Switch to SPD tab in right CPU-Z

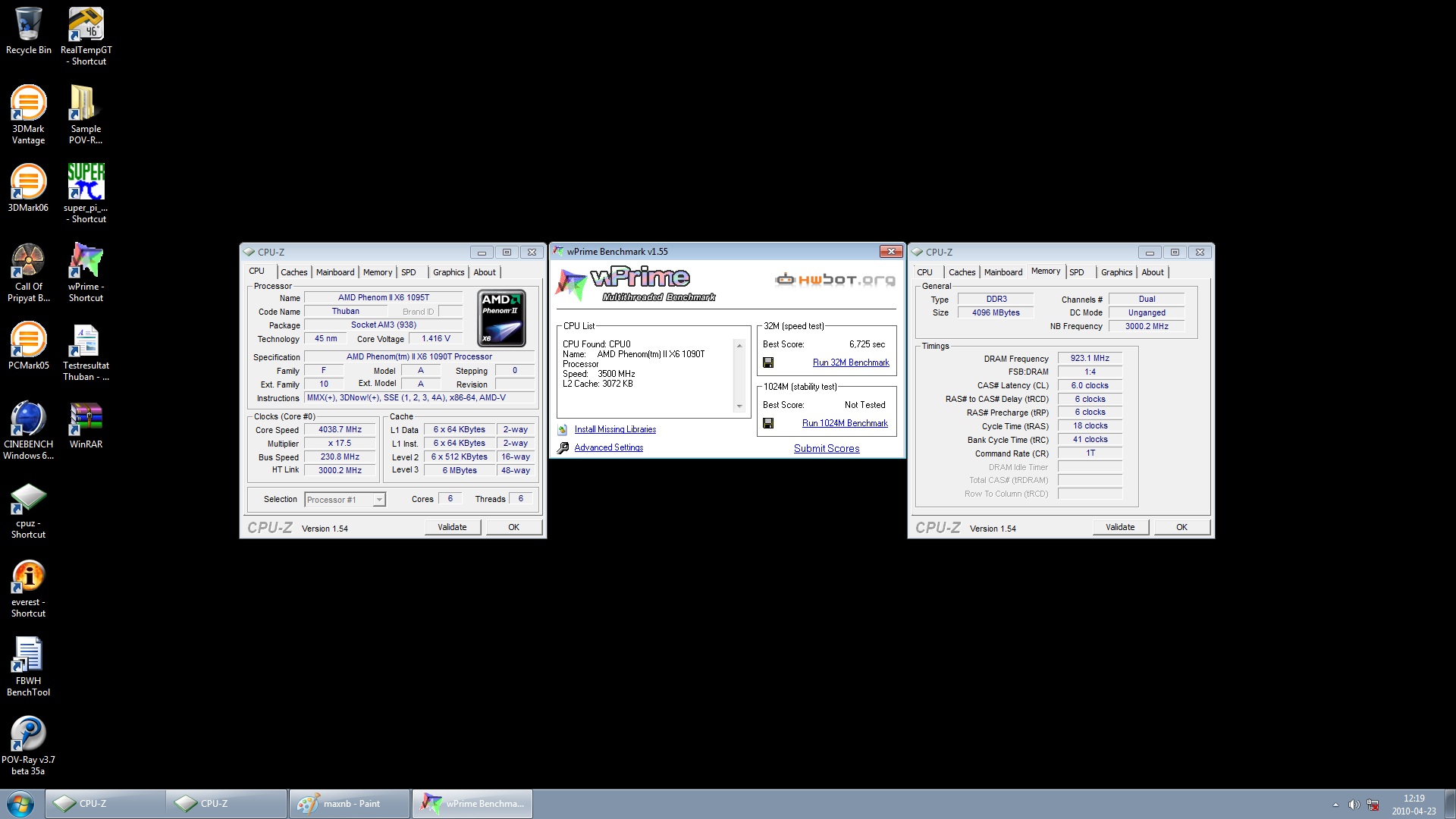[1077, 272]
